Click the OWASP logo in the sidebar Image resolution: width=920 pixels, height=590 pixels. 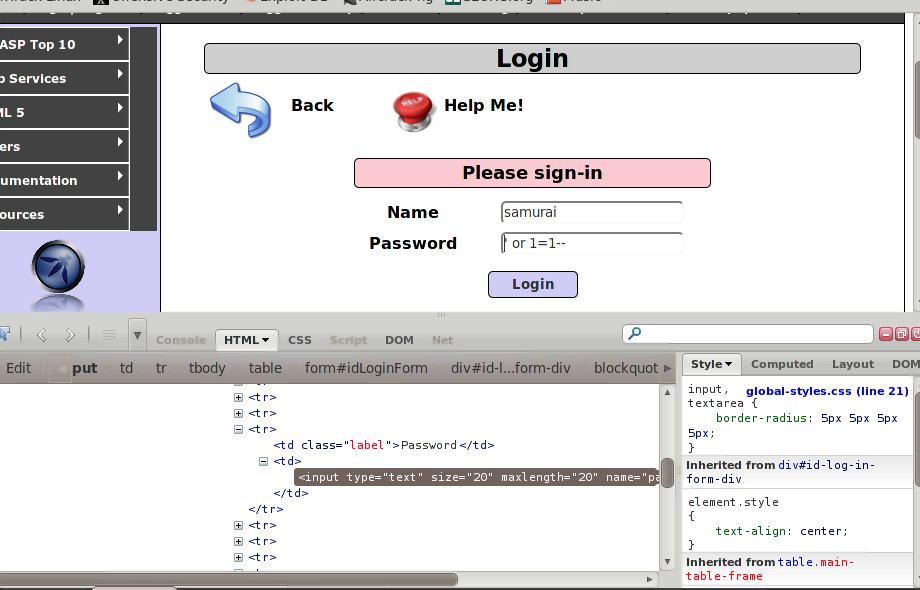point(58,266)
